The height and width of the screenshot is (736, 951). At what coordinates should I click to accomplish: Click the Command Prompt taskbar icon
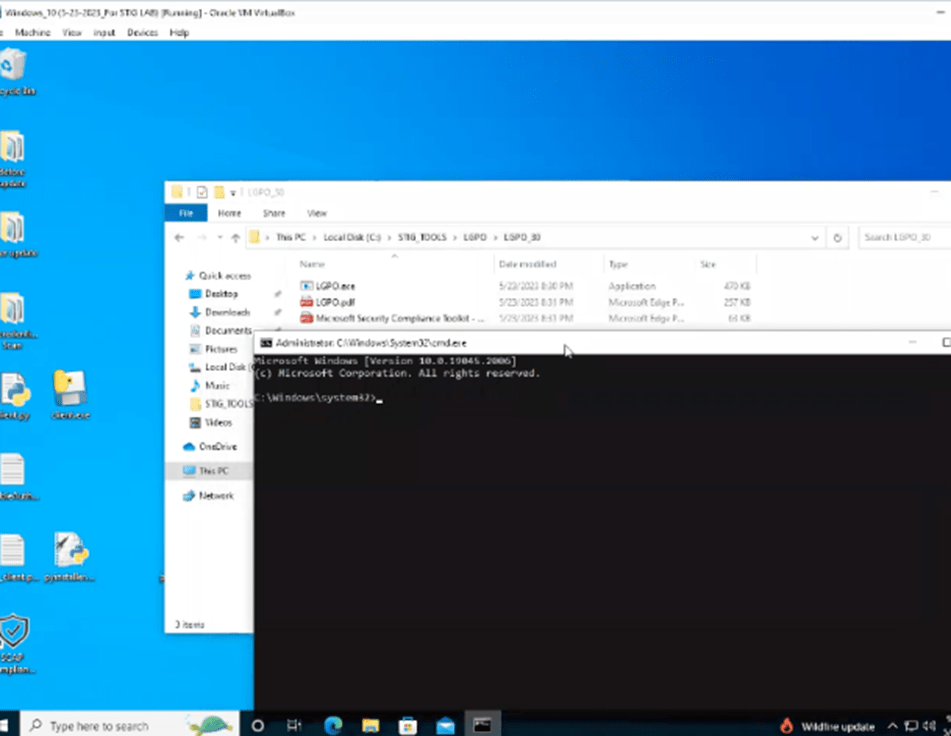482,725
